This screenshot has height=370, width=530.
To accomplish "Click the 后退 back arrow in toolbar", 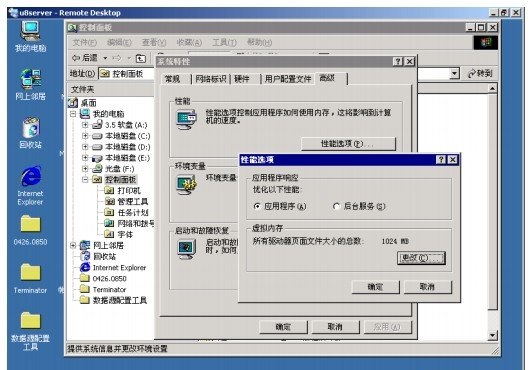I will pos(85,58).
